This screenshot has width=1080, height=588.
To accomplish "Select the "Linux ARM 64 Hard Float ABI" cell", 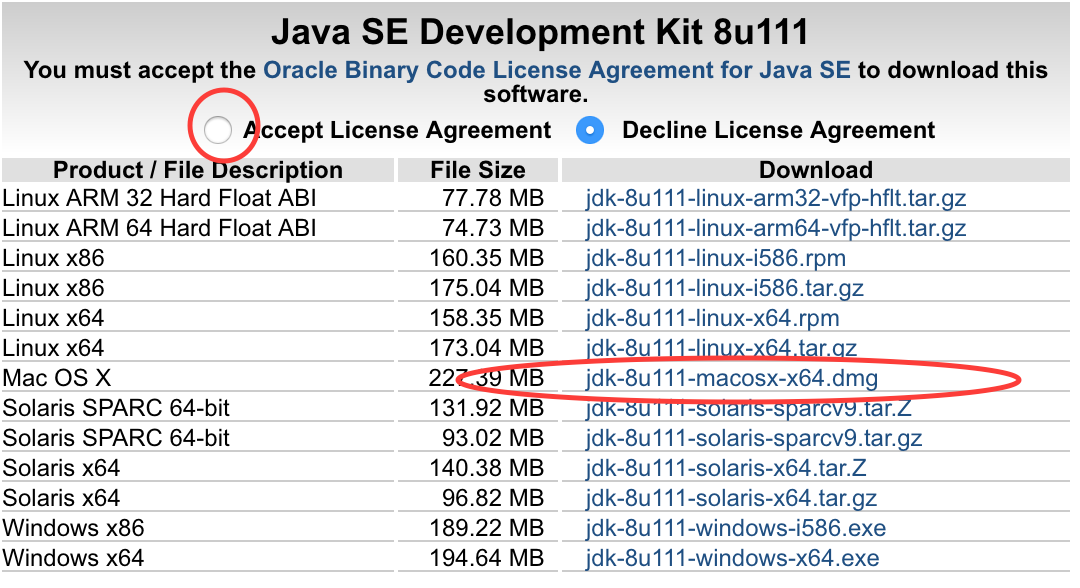I will point(198,228).
